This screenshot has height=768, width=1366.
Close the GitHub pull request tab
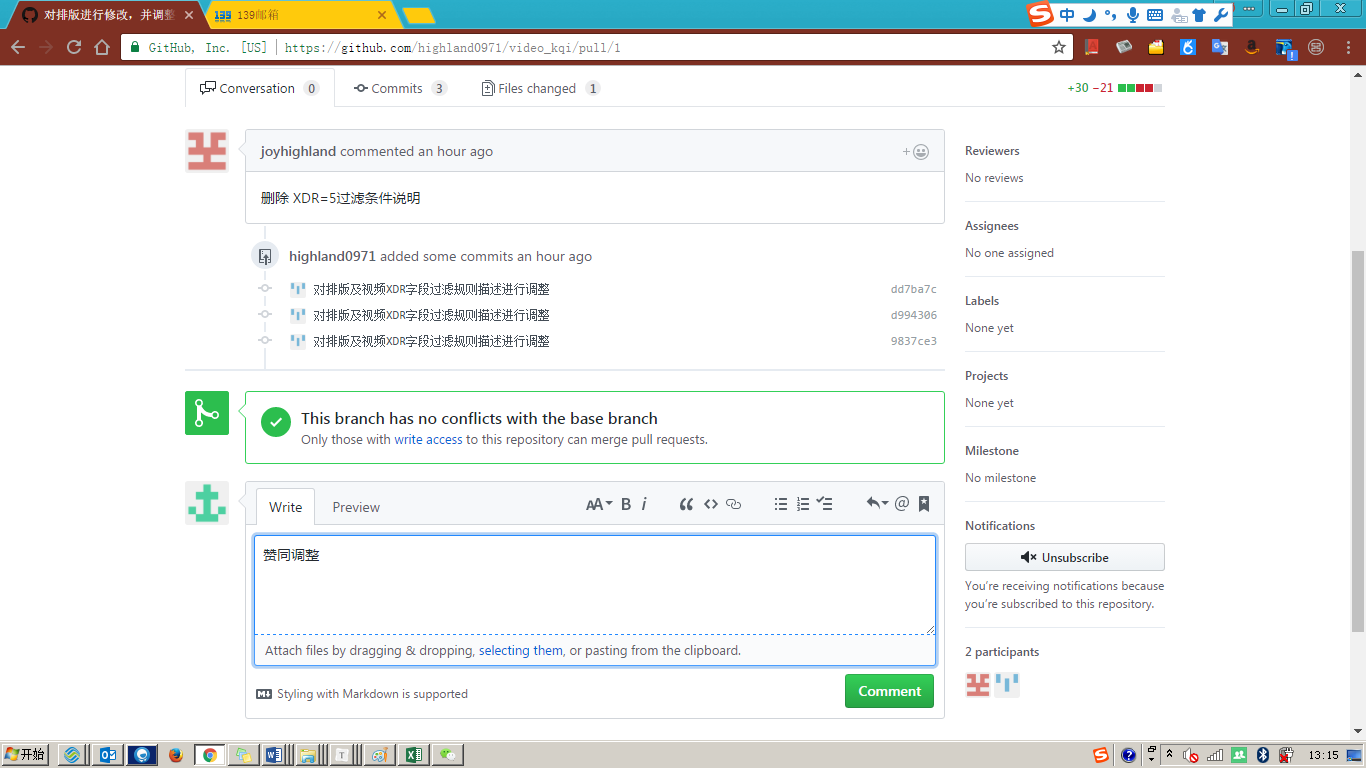point(189,15)
